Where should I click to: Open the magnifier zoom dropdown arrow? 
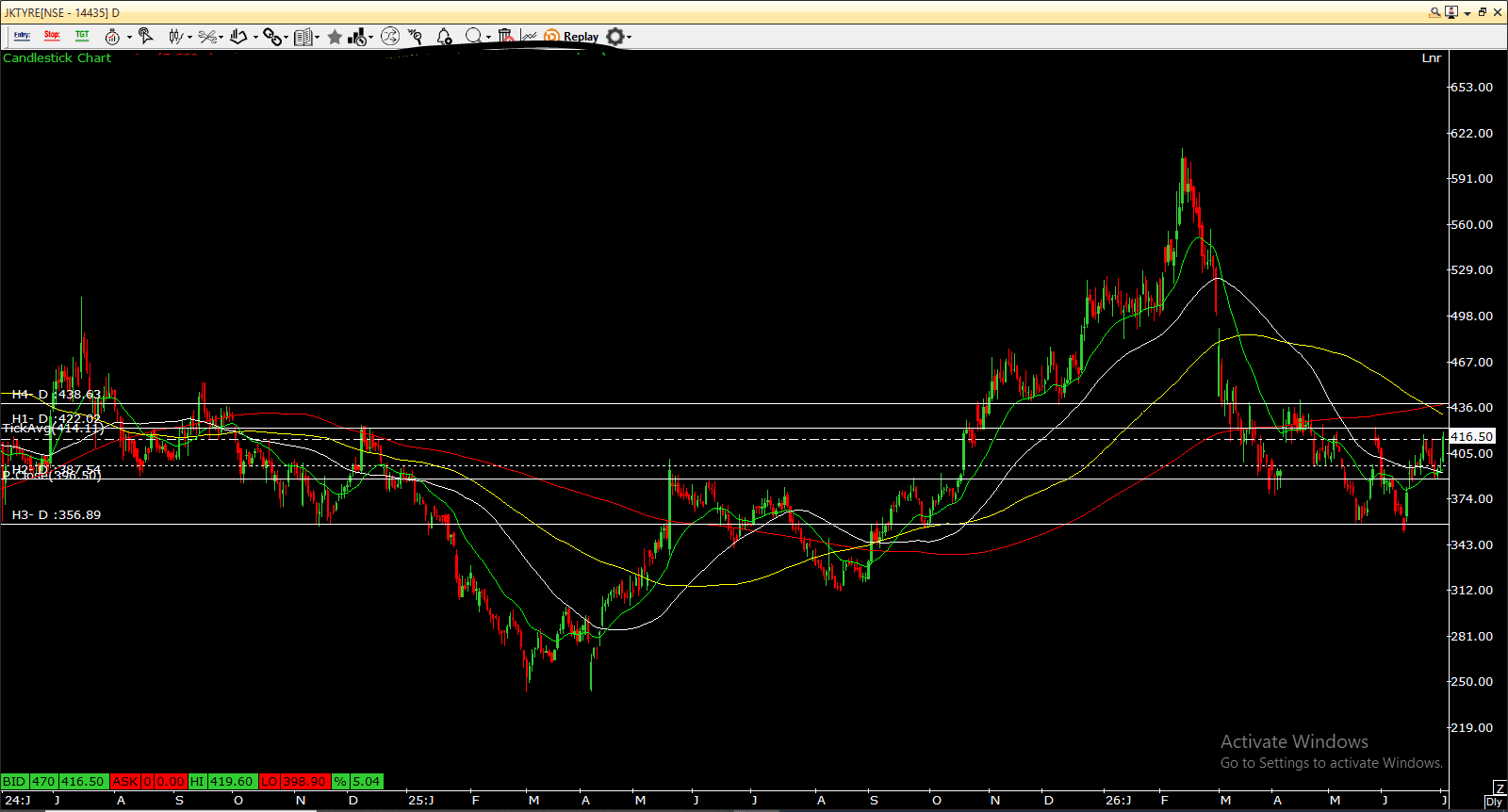488,38
